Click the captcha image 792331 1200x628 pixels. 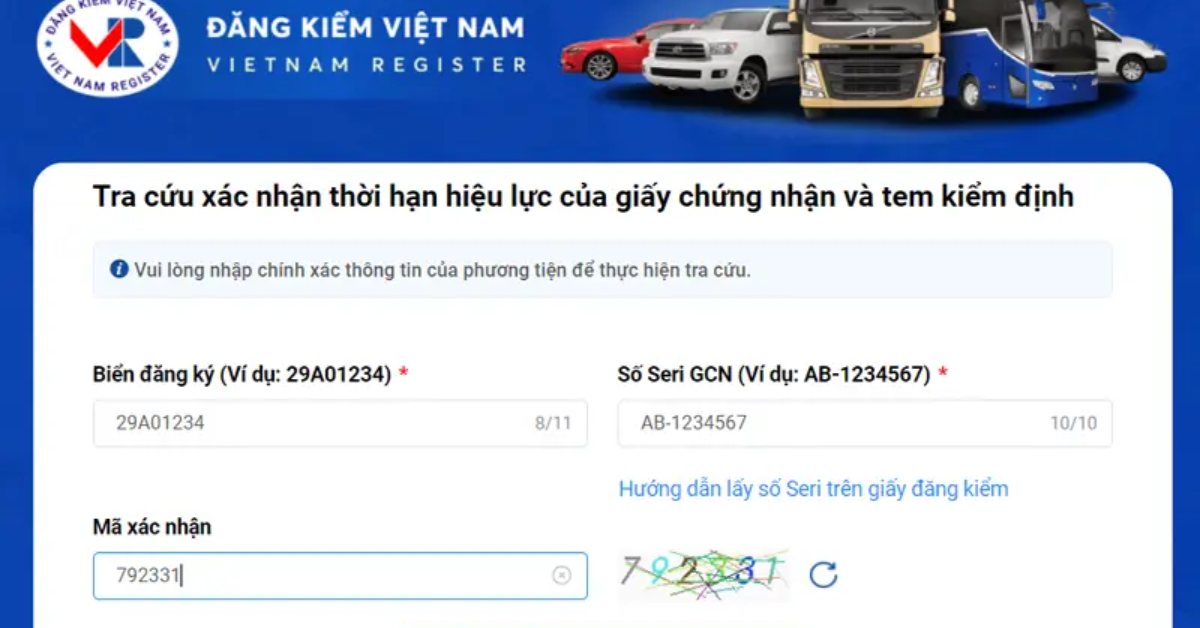pos(703,575)
